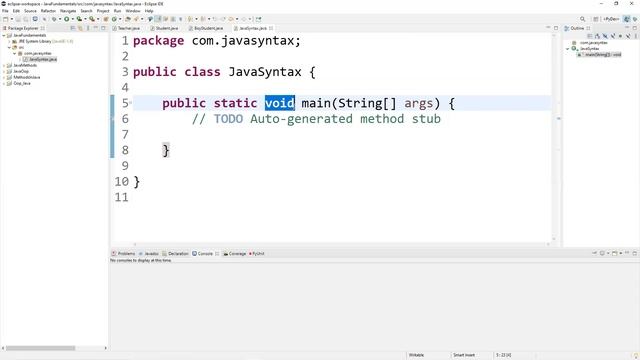
Task: Expand the JavaOop project
Action: tap(4, 71)
